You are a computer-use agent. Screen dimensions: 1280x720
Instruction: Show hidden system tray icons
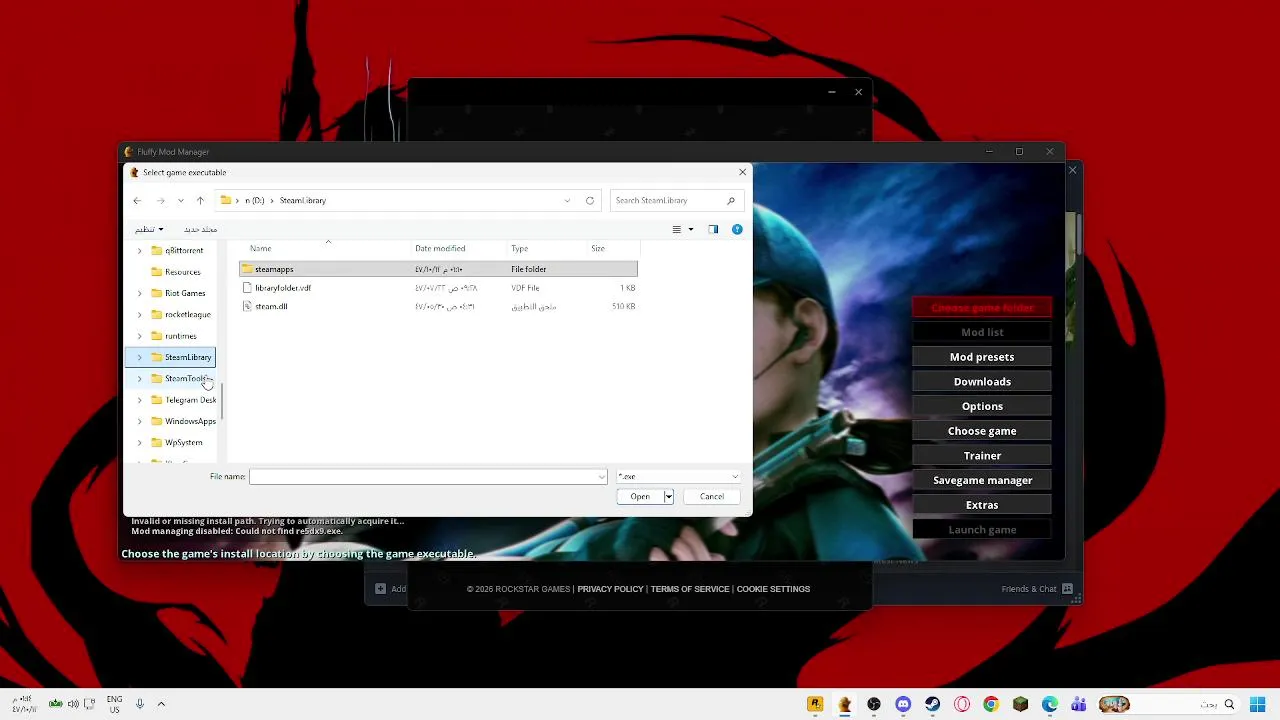coord(161,704)
